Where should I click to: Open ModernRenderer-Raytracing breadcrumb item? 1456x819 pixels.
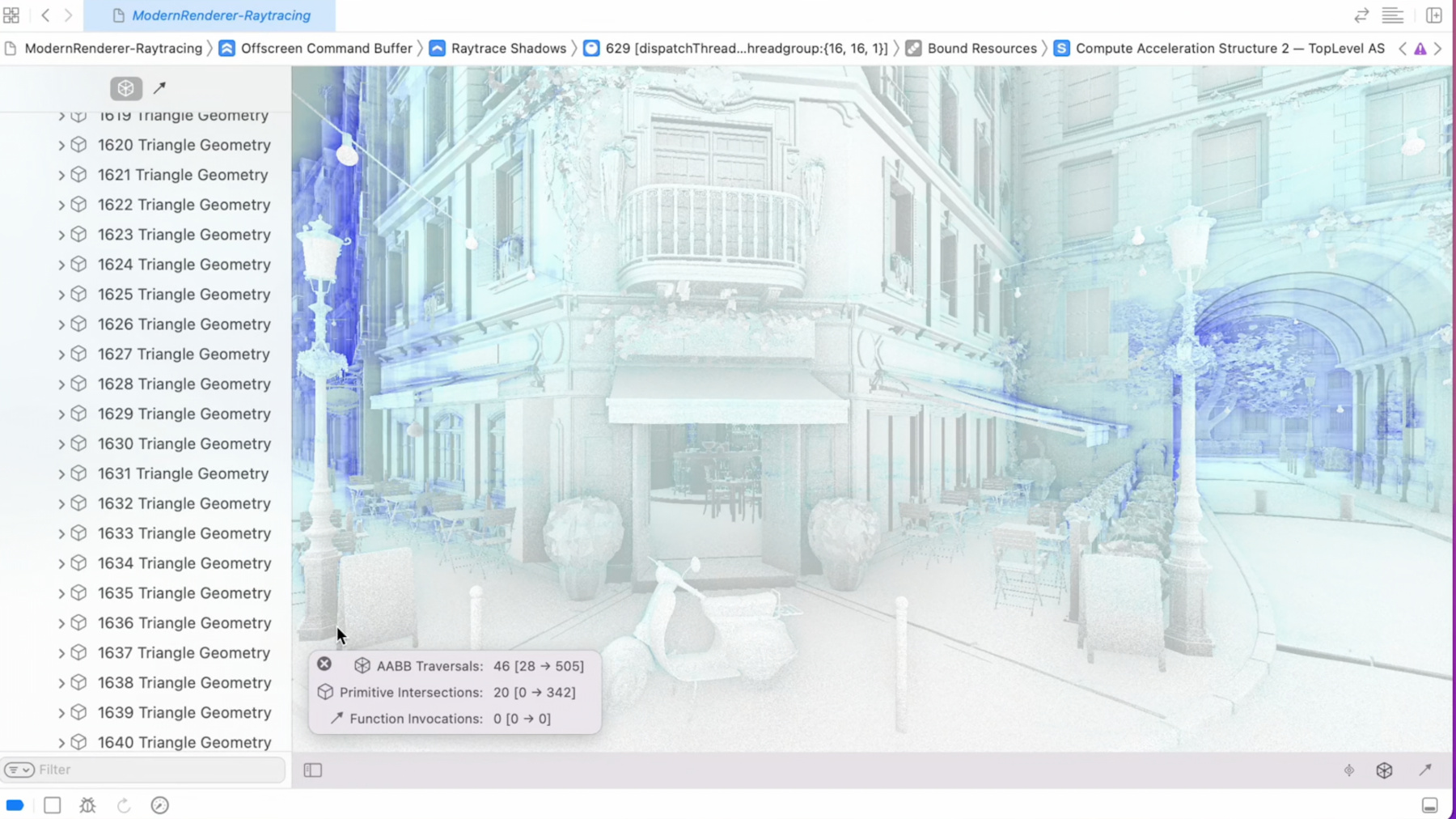pyautogui.click(x=104, y=49)
